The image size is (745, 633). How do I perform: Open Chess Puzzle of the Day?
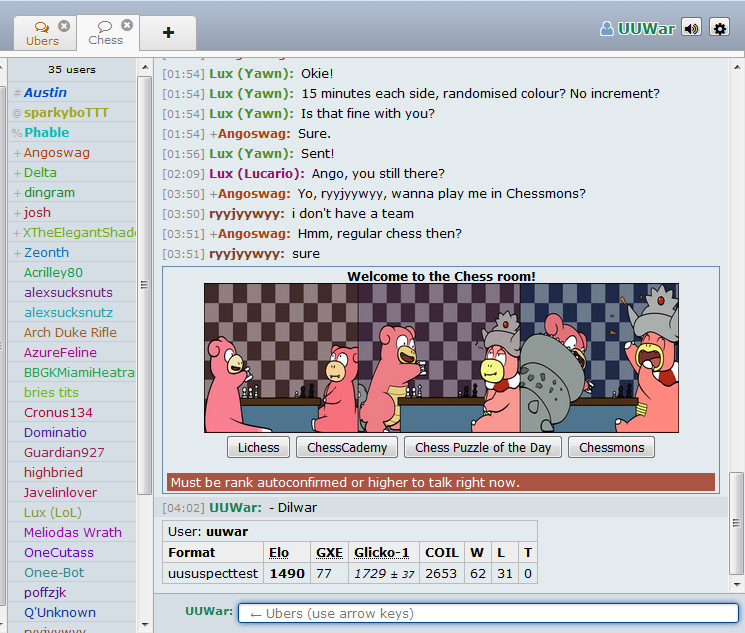click(x=483, y=448)
